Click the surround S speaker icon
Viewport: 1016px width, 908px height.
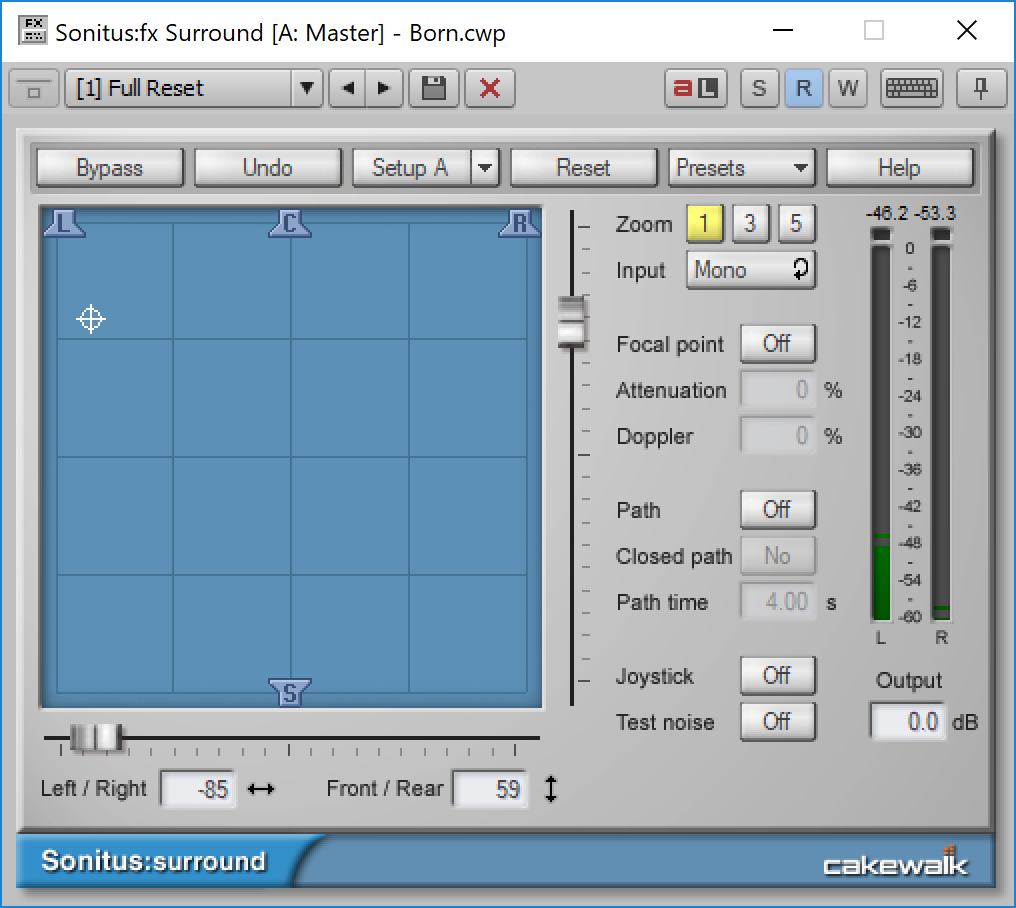click(289, 690)
